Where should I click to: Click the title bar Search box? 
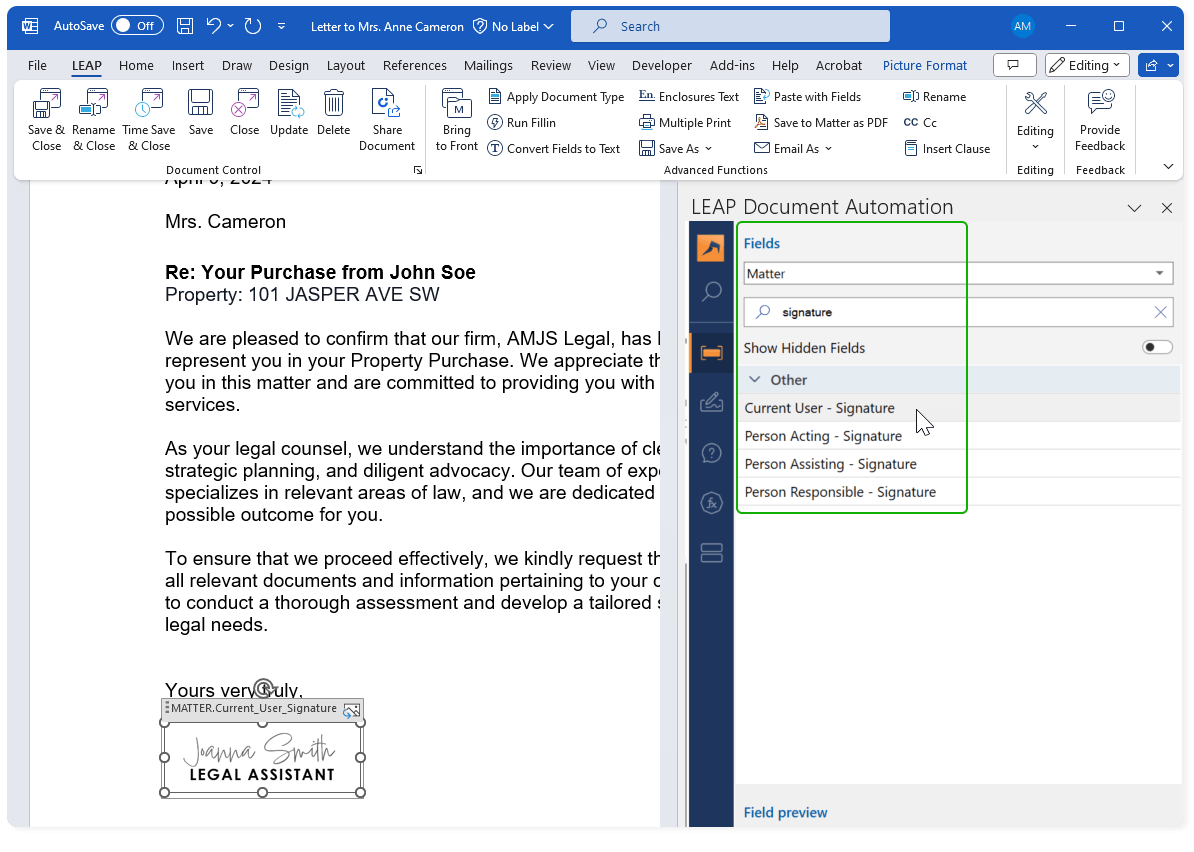click(730, 26)
